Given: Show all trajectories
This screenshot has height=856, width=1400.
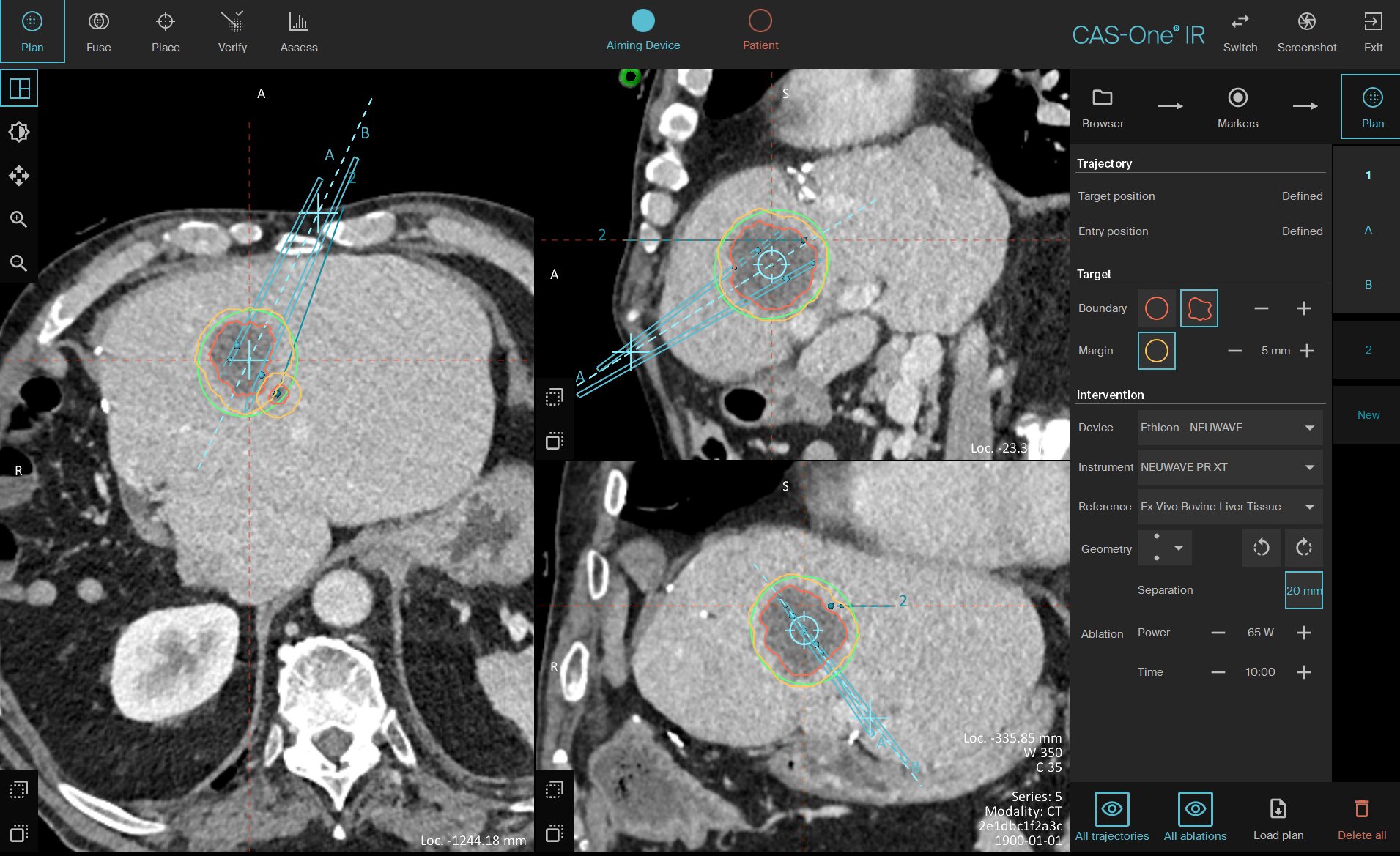Looking at the screenshot, I should click(1112, 814).
